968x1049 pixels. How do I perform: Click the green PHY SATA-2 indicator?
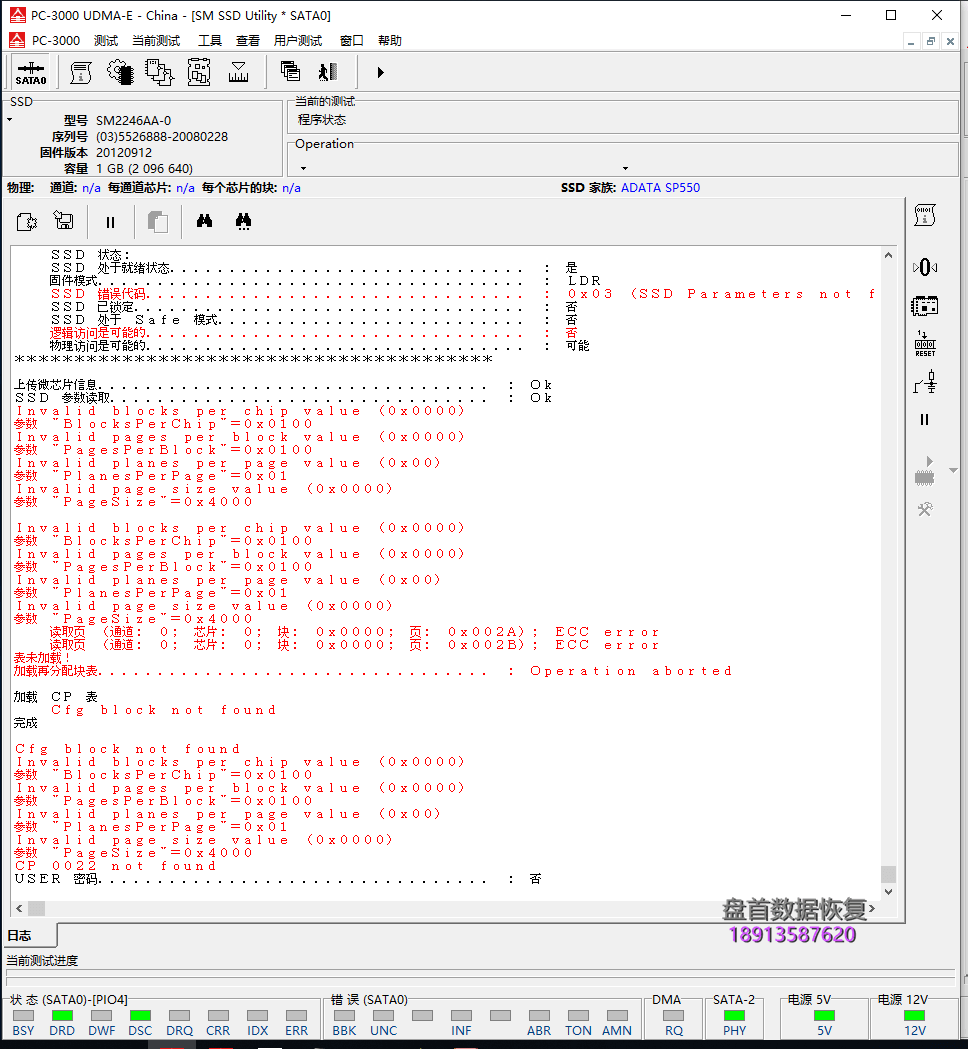click(x=734, y=1016)
